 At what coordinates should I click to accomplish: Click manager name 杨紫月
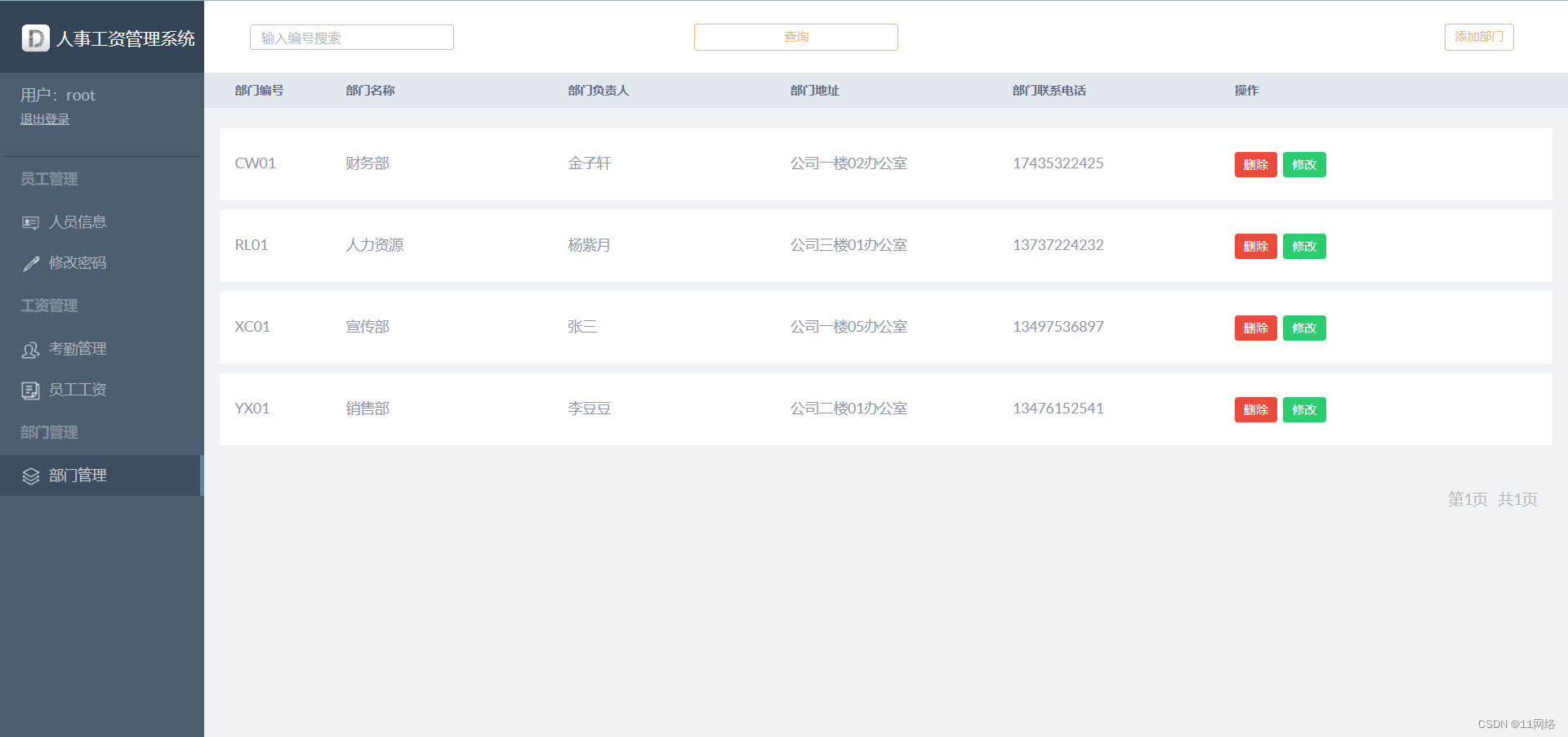tap(590, 245)
